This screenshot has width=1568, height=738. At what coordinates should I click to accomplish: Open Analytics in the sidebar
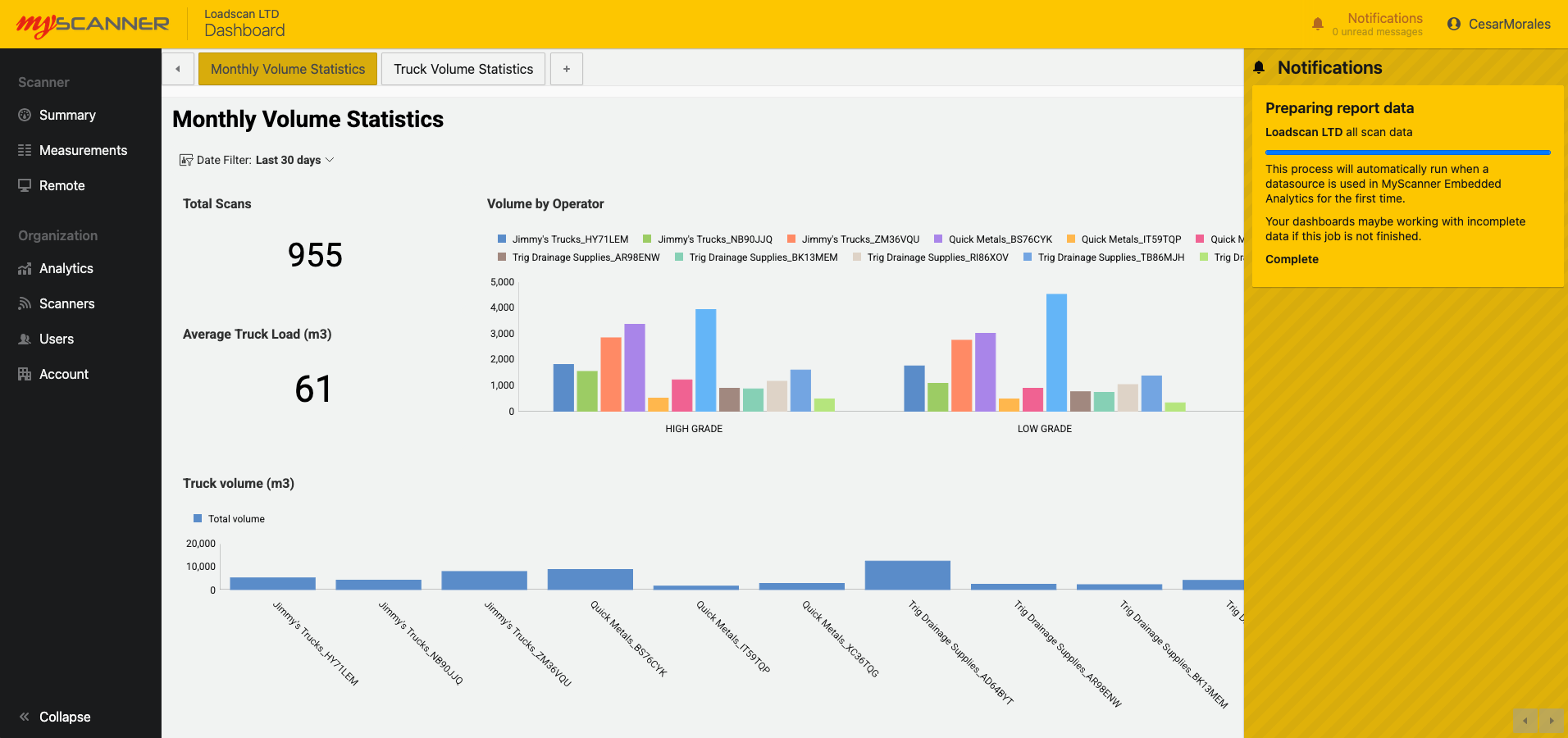pos(66,268)
